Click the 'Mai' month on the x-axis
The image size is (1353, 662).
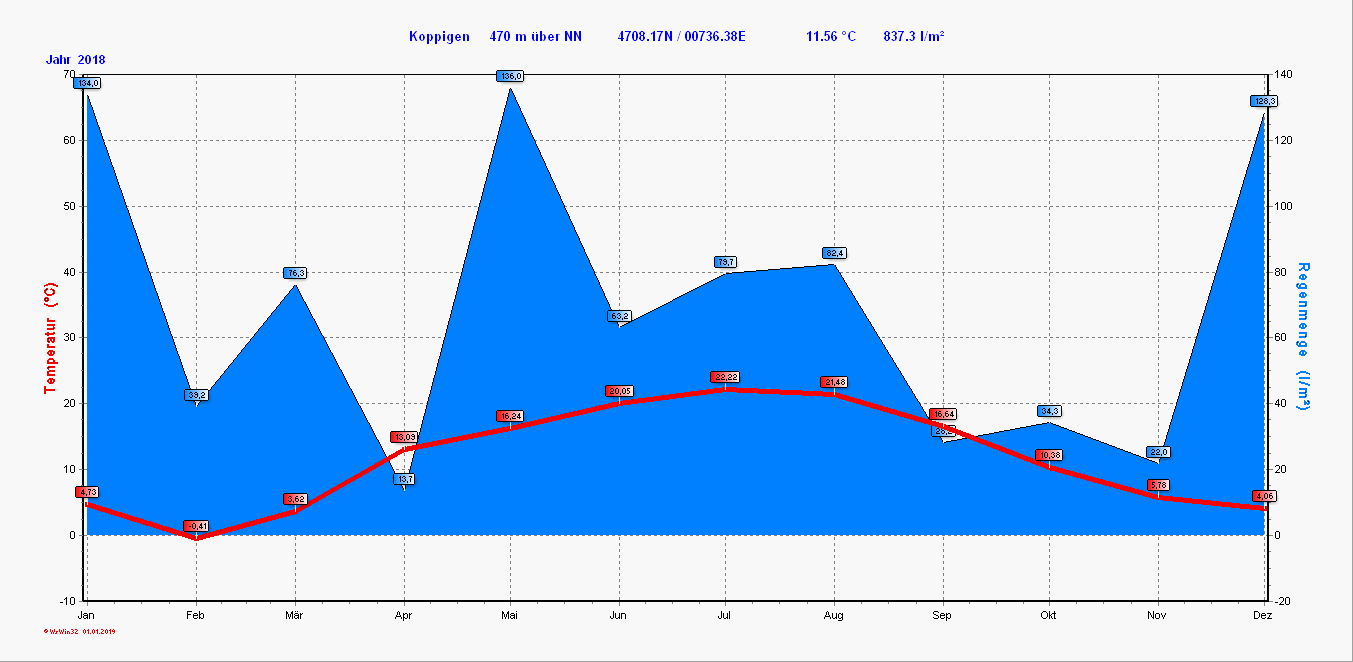click(510, 616)
